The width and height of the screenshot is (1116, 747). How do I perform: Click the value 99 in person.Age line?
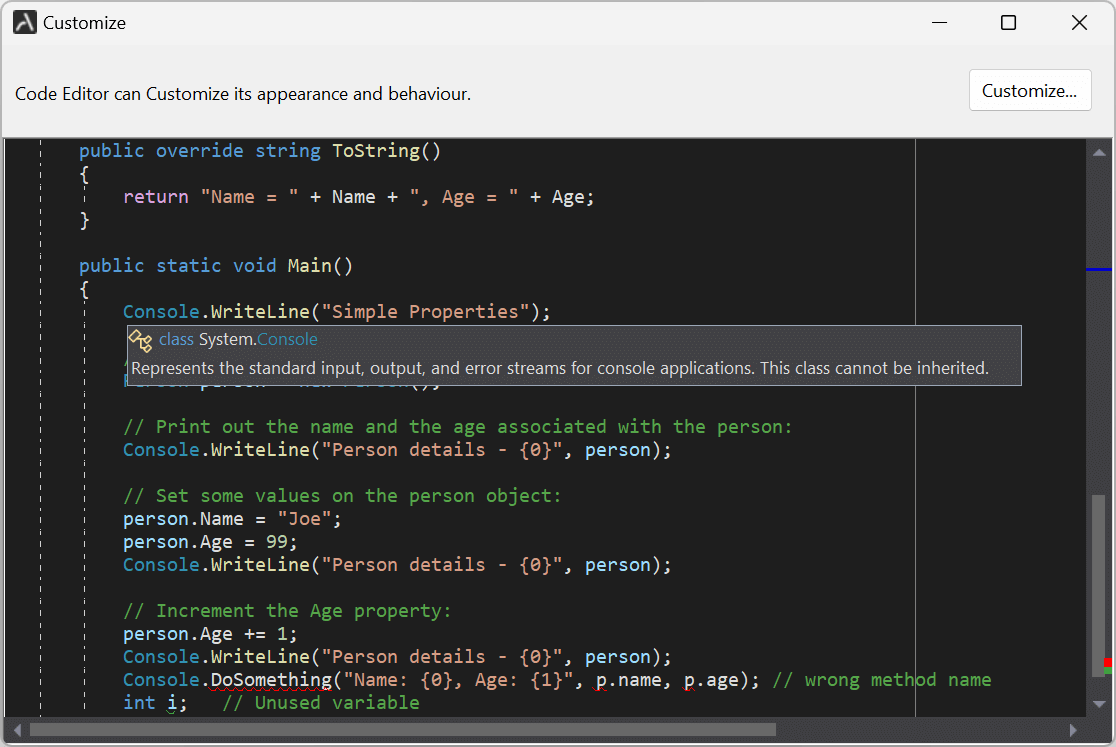276,542
